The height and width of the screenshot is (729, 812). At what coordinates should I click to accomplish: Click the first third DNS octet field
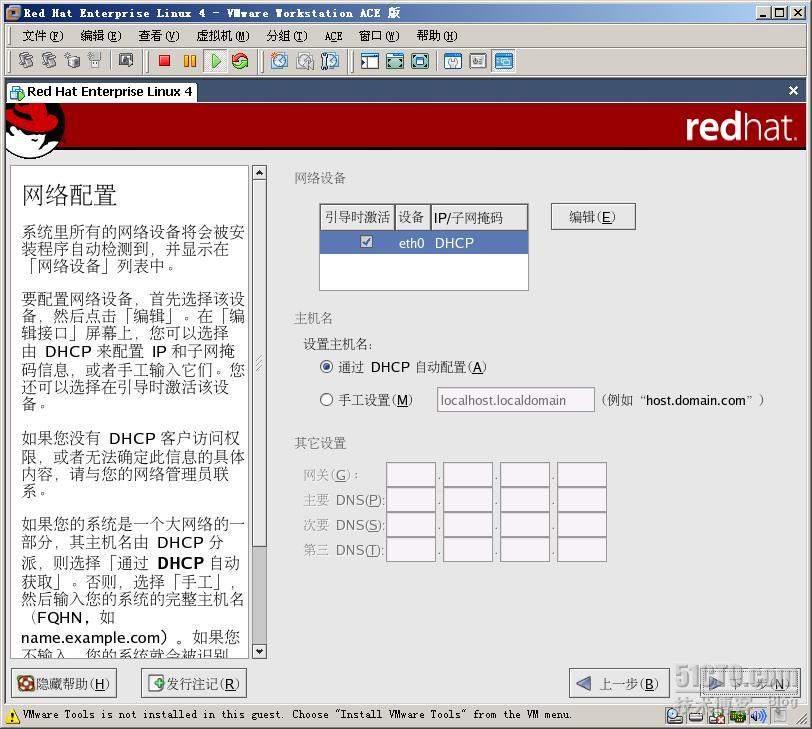point(411,549)
